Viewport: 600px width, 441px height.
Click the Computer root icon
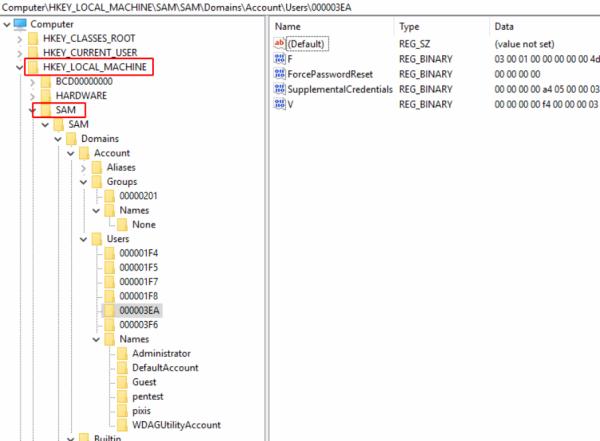click(20, 24)
